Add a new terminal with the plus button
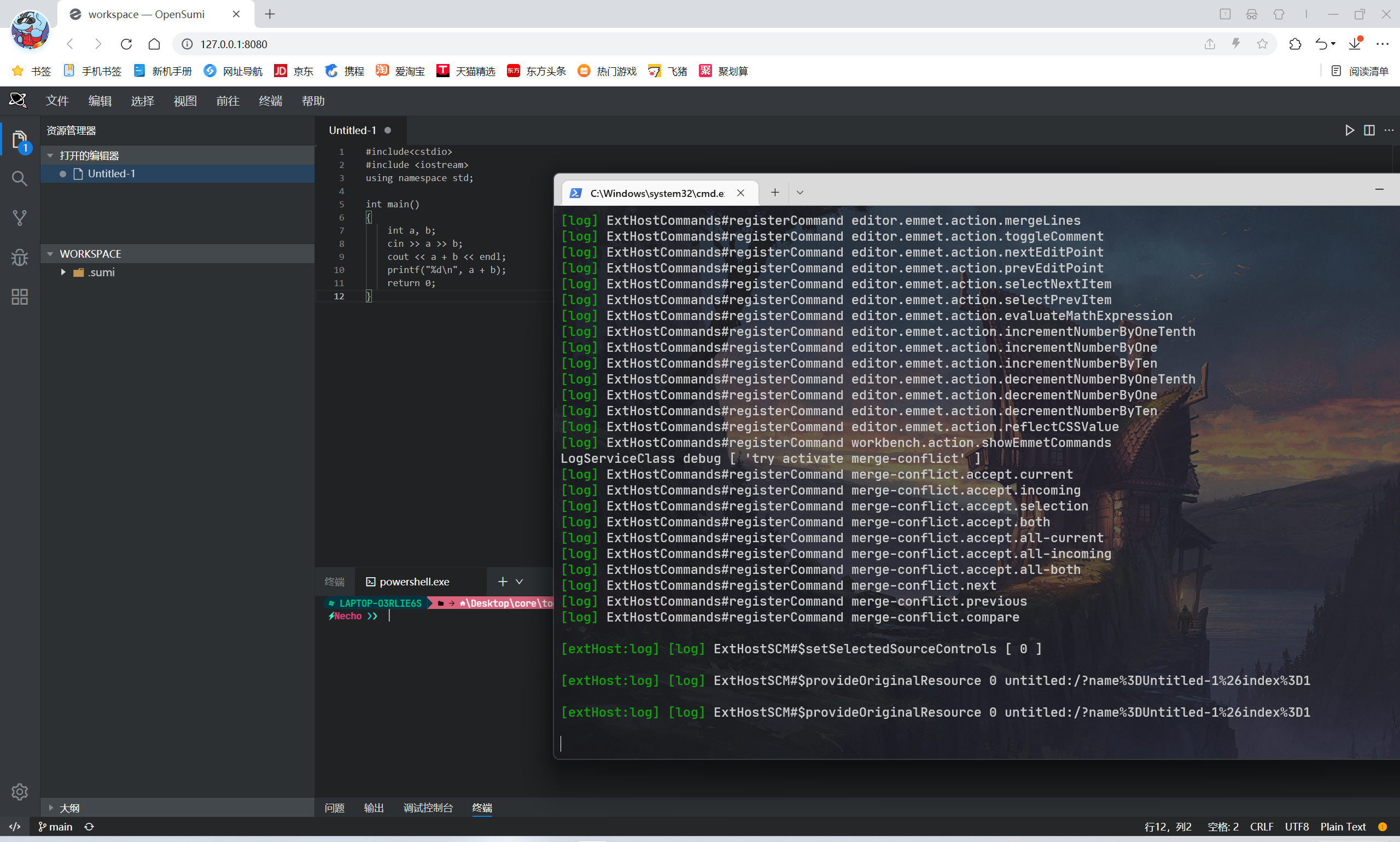This screenshot has width=1400, height=842. click(x=503, y=582)
